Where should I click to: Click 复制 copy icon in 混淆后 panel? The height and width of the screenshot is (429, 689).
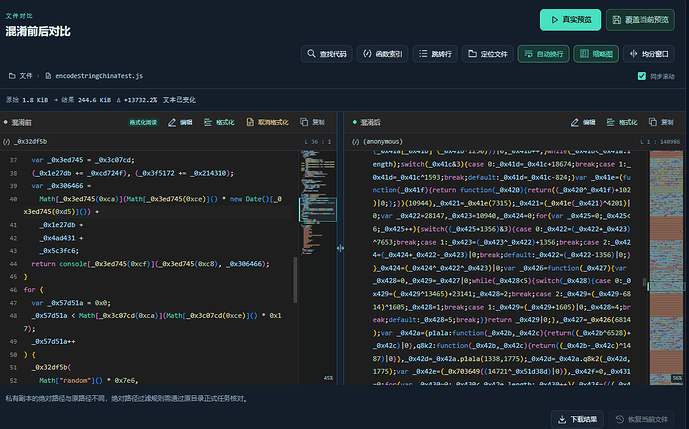coord(653,122)
